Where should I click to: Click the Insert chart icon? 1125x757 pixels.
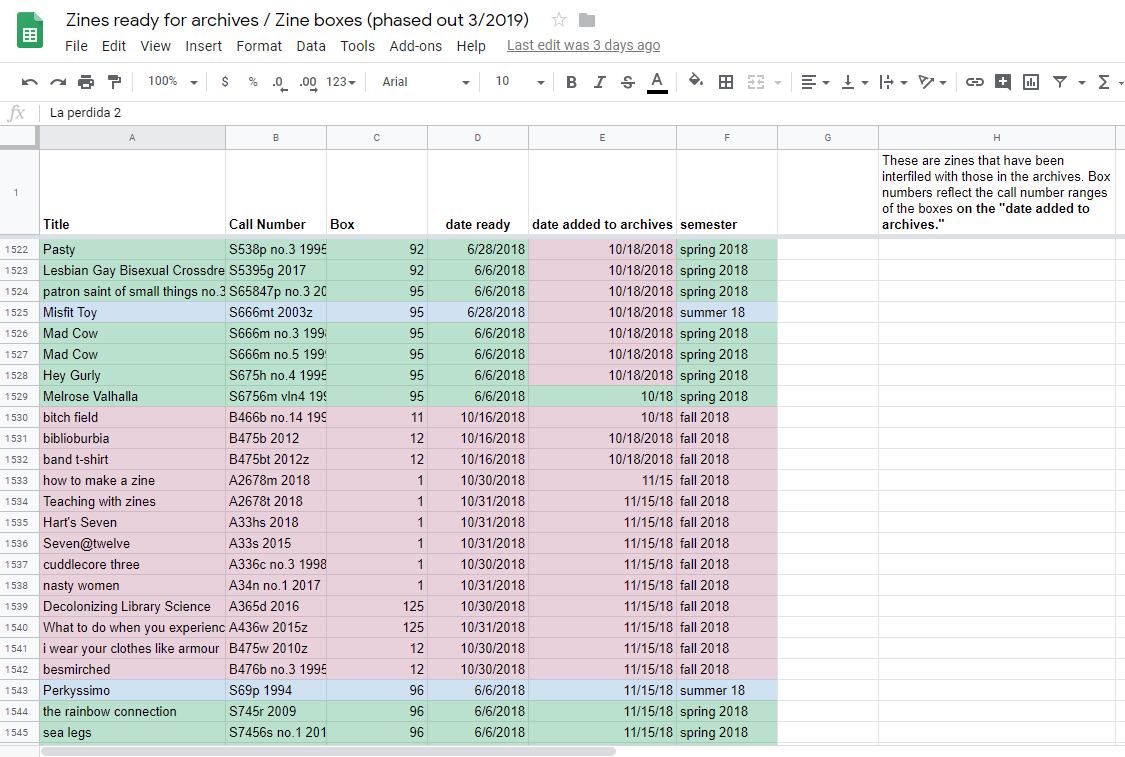[x=1031, y=82]
